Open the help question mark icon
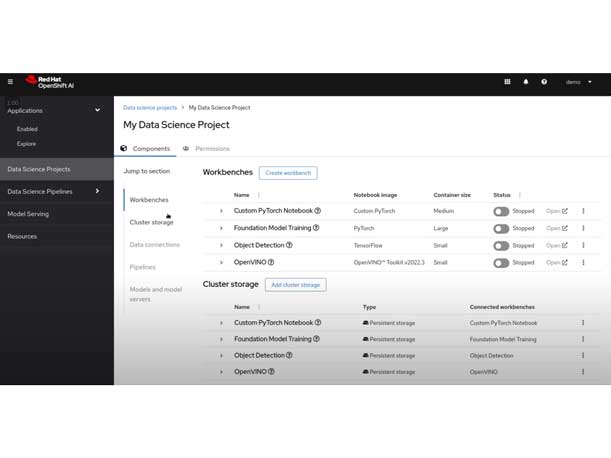The height and width of the screenshot is (458, 611). [x=544, y=82]
